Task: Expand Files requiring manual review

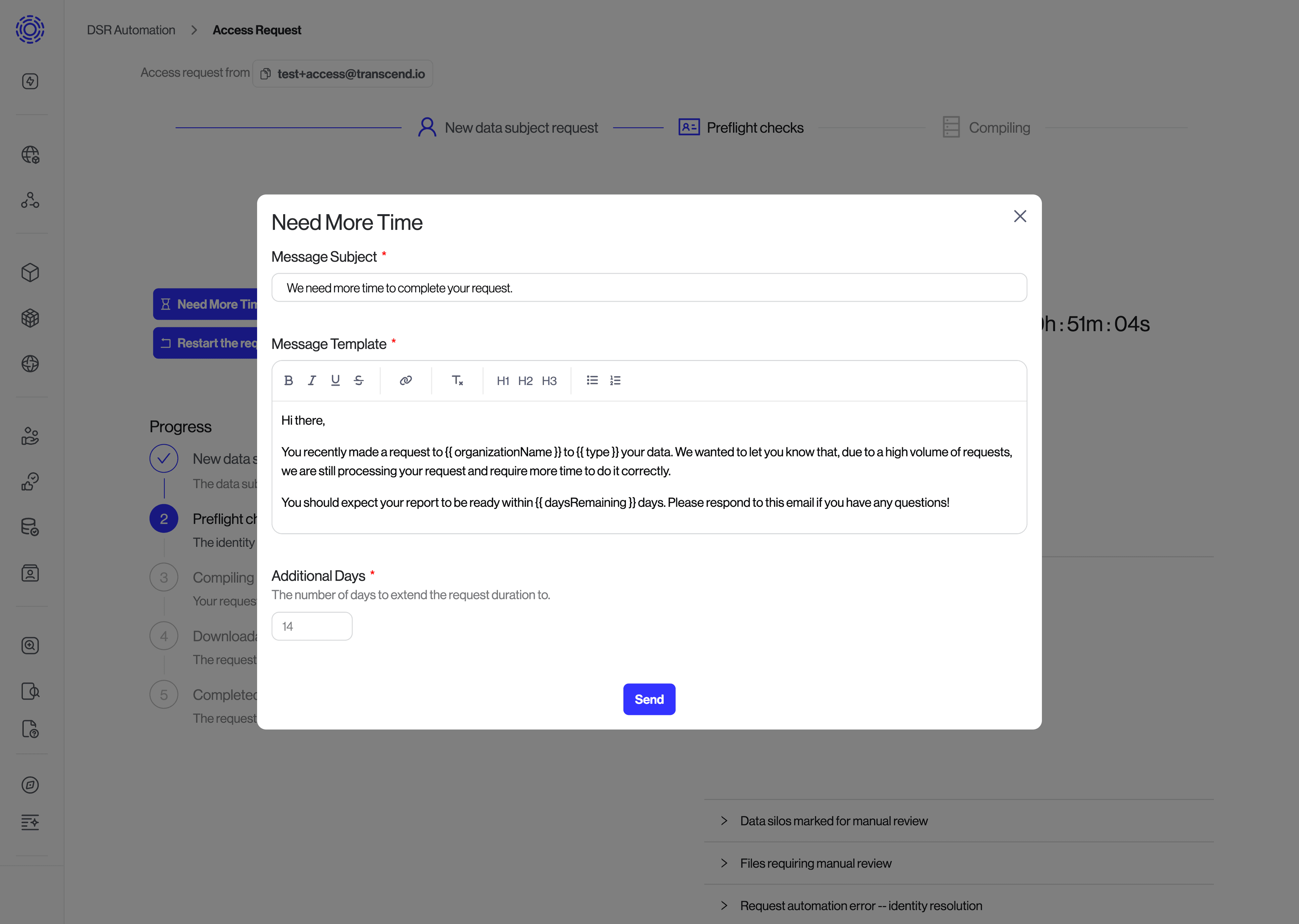Action: 816,863
